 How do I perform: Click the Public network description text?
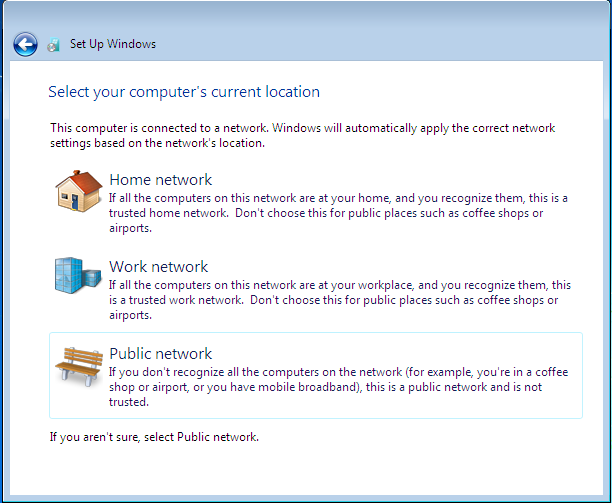338,387
